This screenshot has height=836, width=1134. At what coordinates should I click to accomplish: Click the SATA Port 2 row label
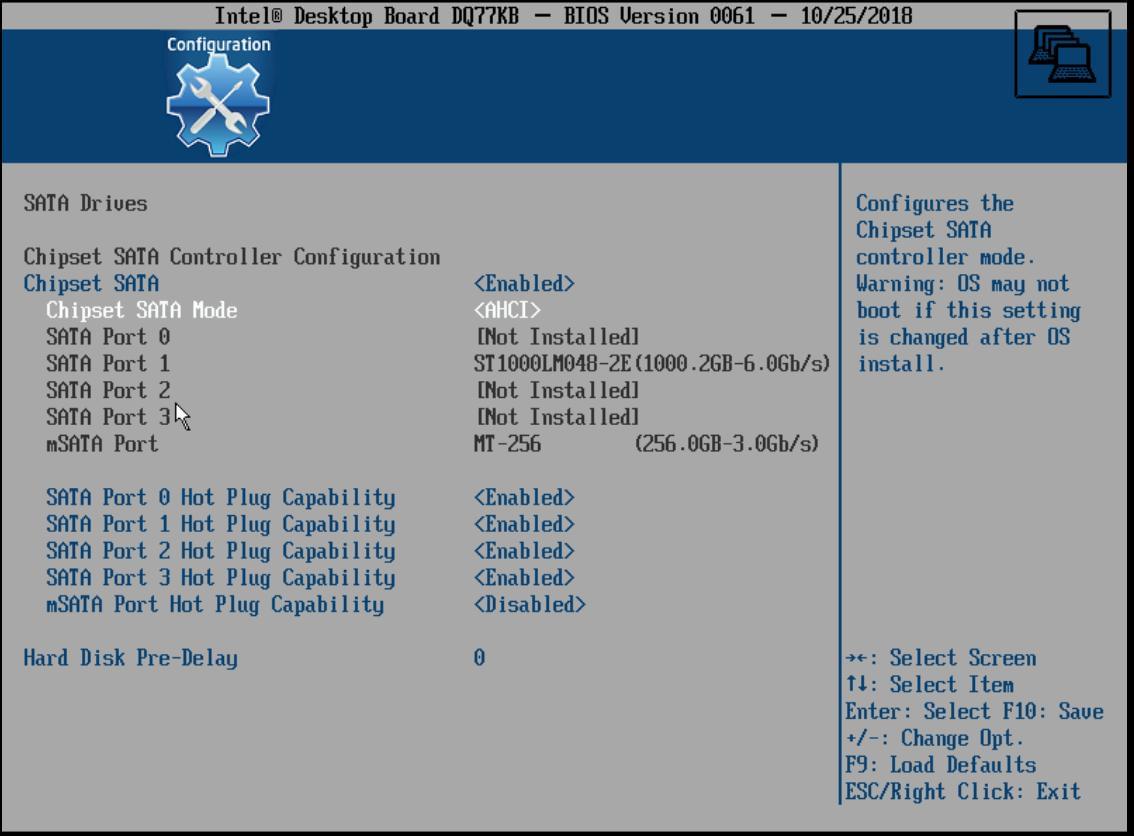pyautogui.click(x=108, y=391)
